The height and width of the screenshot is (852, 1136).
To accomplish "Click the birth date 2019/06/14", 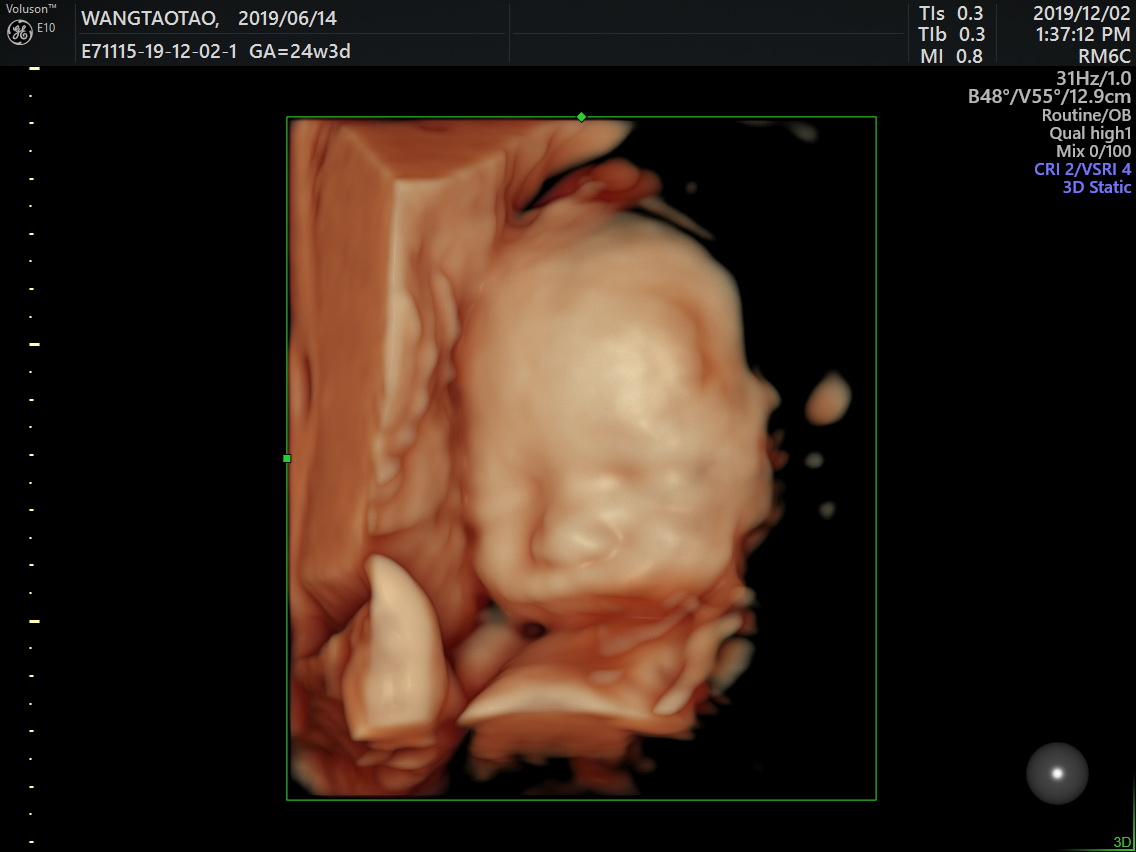I will point(288,19).
